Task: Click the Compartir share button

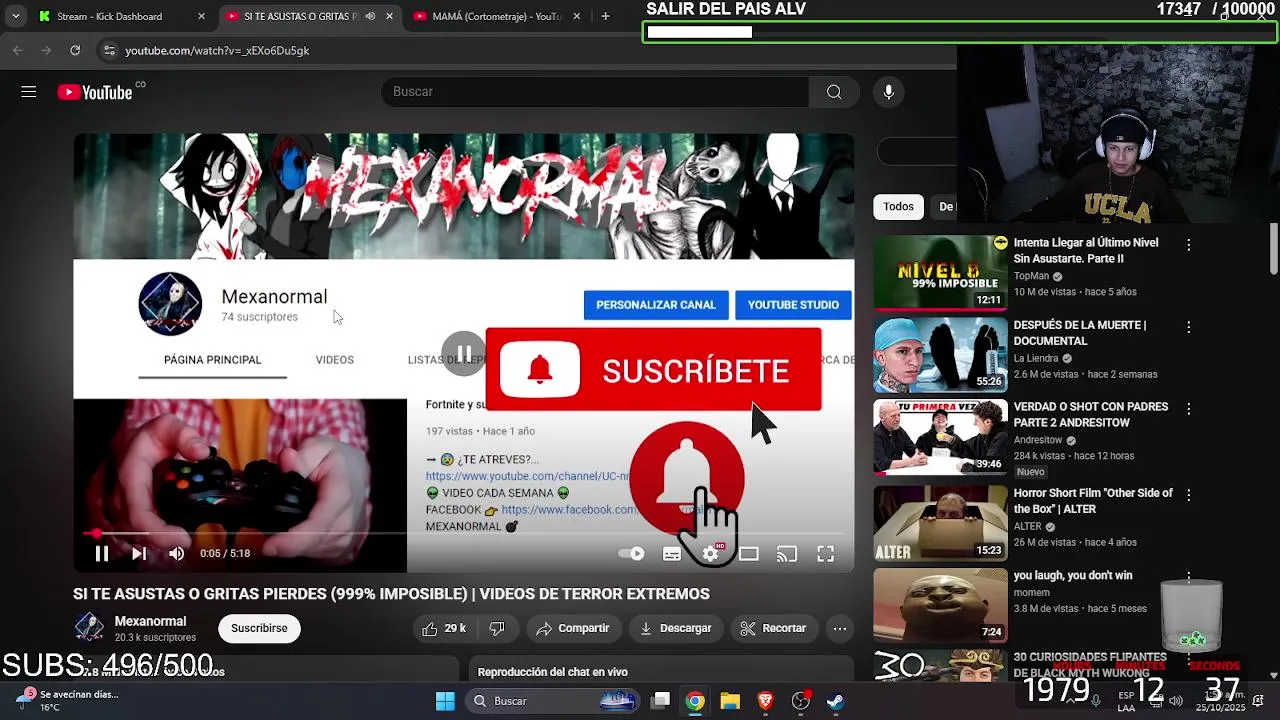Action: (x=572, y=628)
